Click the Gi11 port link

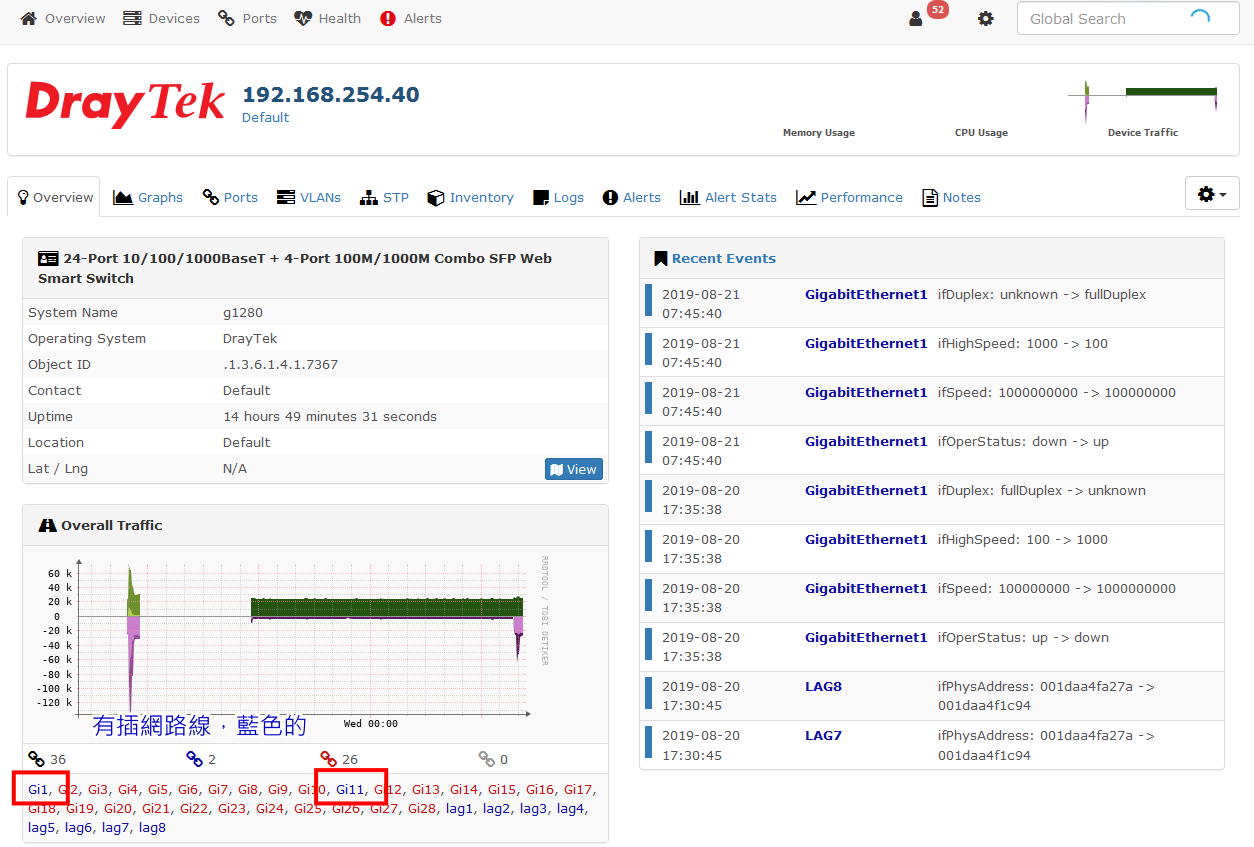(350, 790)
